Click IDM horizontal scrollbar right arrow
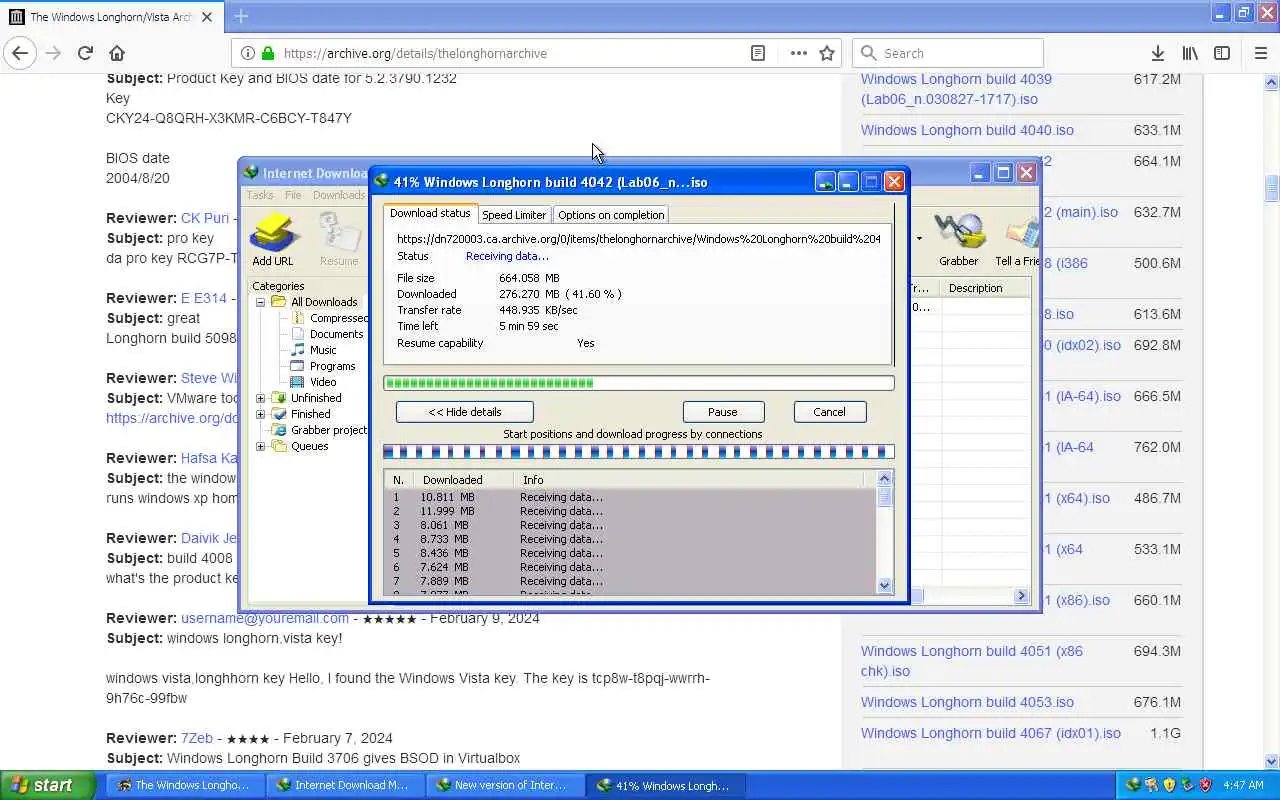Image resolution: width=1280 pixels, height=800 pixels. tap(1021, 596)
